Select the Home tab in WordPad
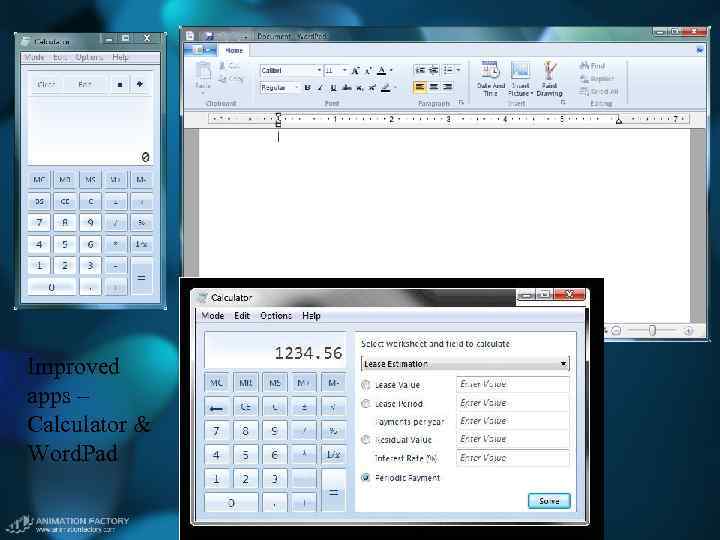The height and width of the screenshot is (540, 720). [234, 50]
